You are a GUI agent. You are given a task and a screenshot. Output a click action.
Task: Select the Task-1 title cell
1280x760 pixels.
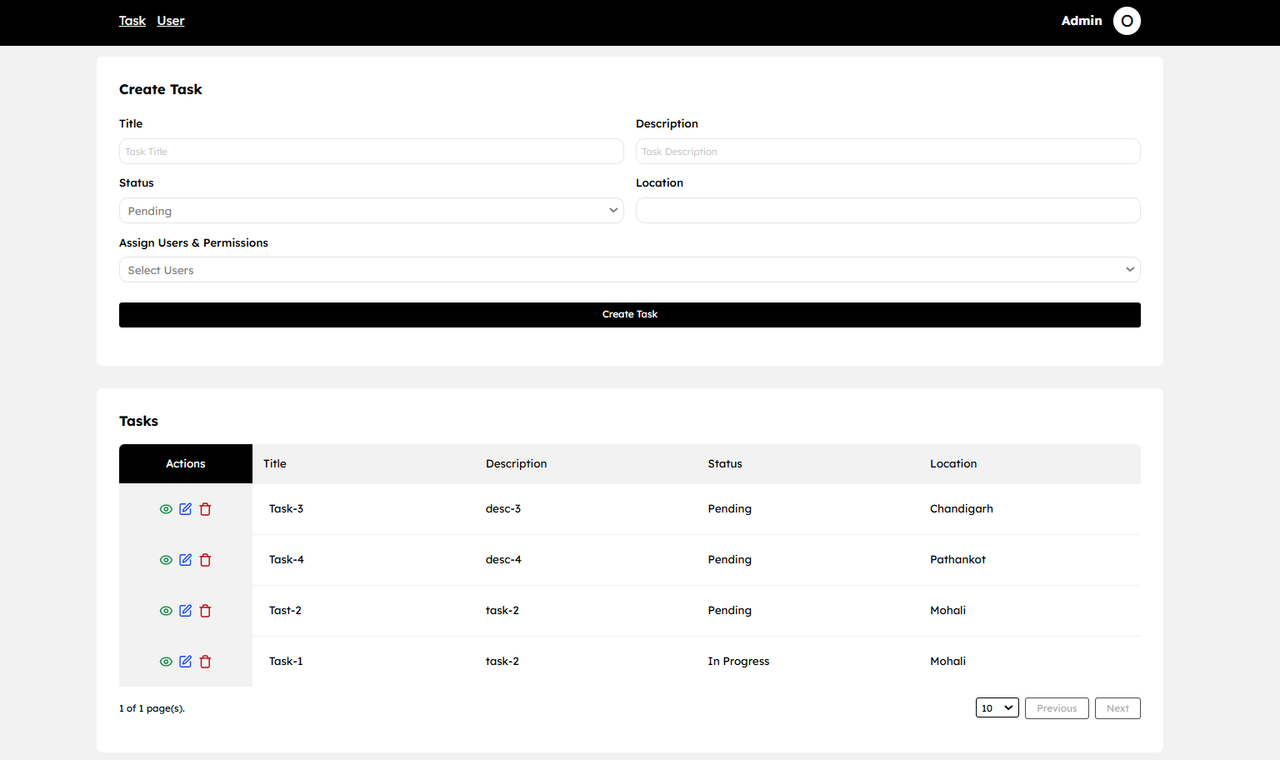coord(285,662)
